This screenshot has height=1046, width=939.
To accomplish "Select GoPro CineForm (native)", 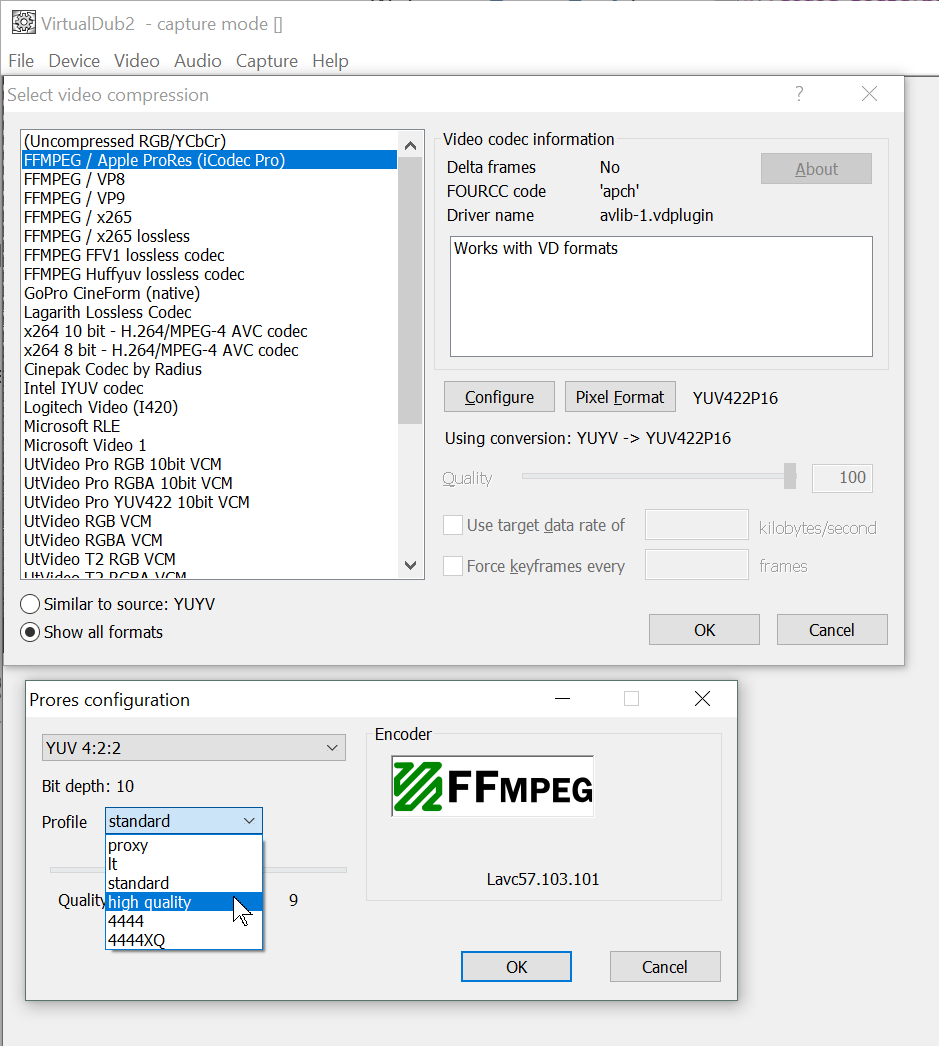I will [209, 294].
